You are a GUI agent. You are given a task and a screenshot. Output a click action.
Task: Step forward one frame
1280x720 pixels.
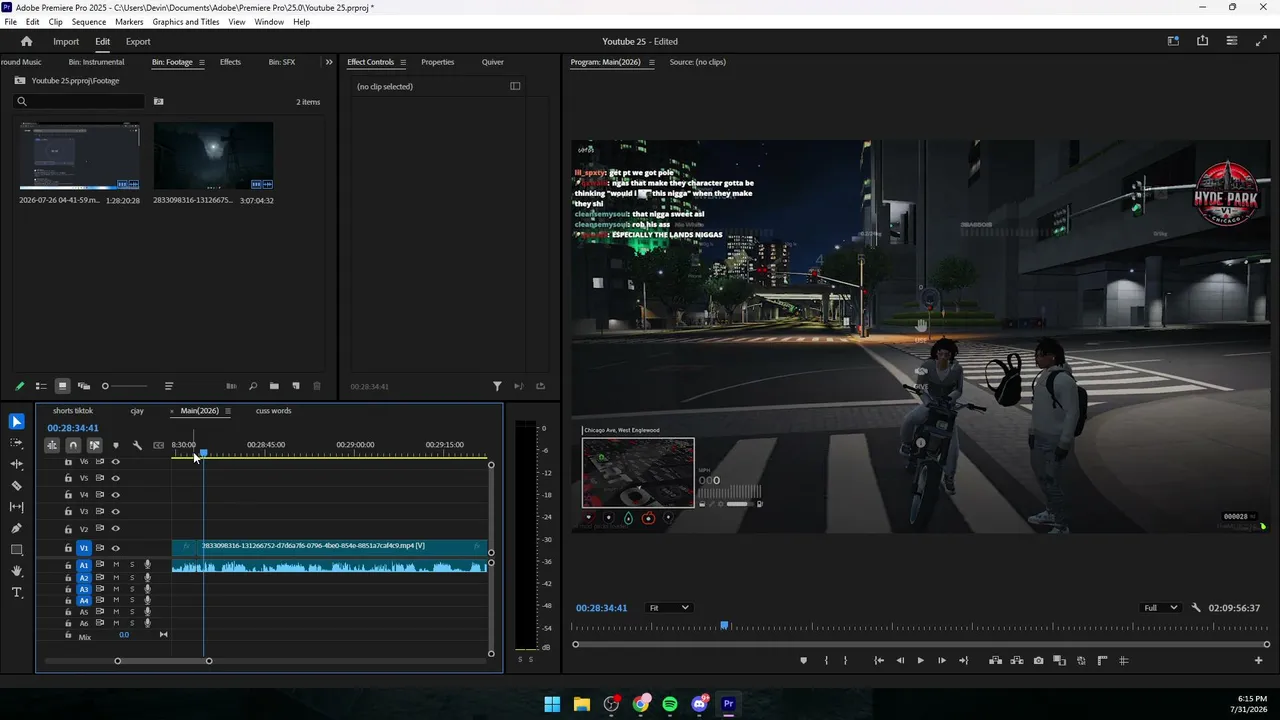click(941, 660)
